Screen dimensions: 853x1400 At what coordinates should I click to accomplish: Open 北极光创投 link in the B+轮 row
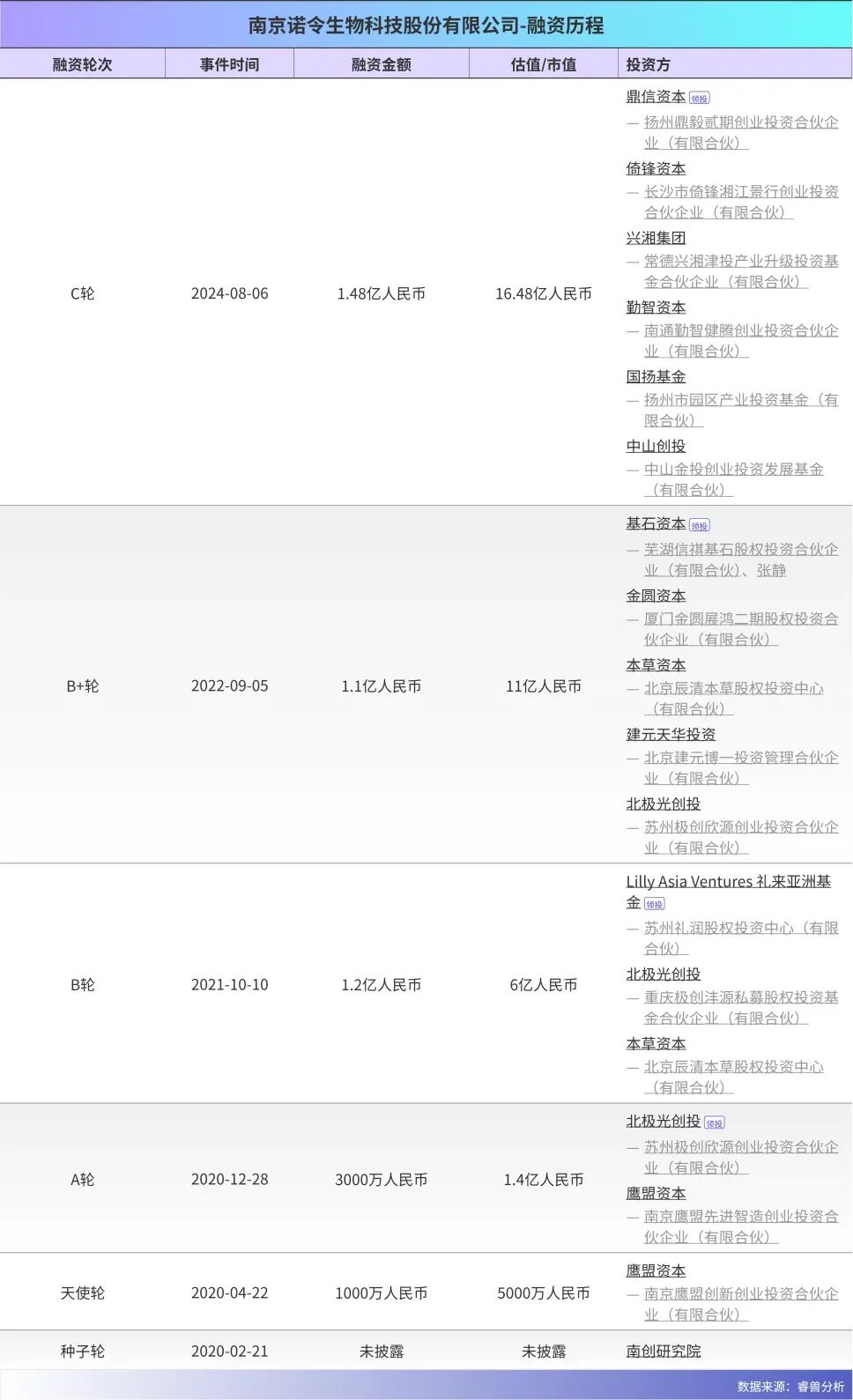664,804
